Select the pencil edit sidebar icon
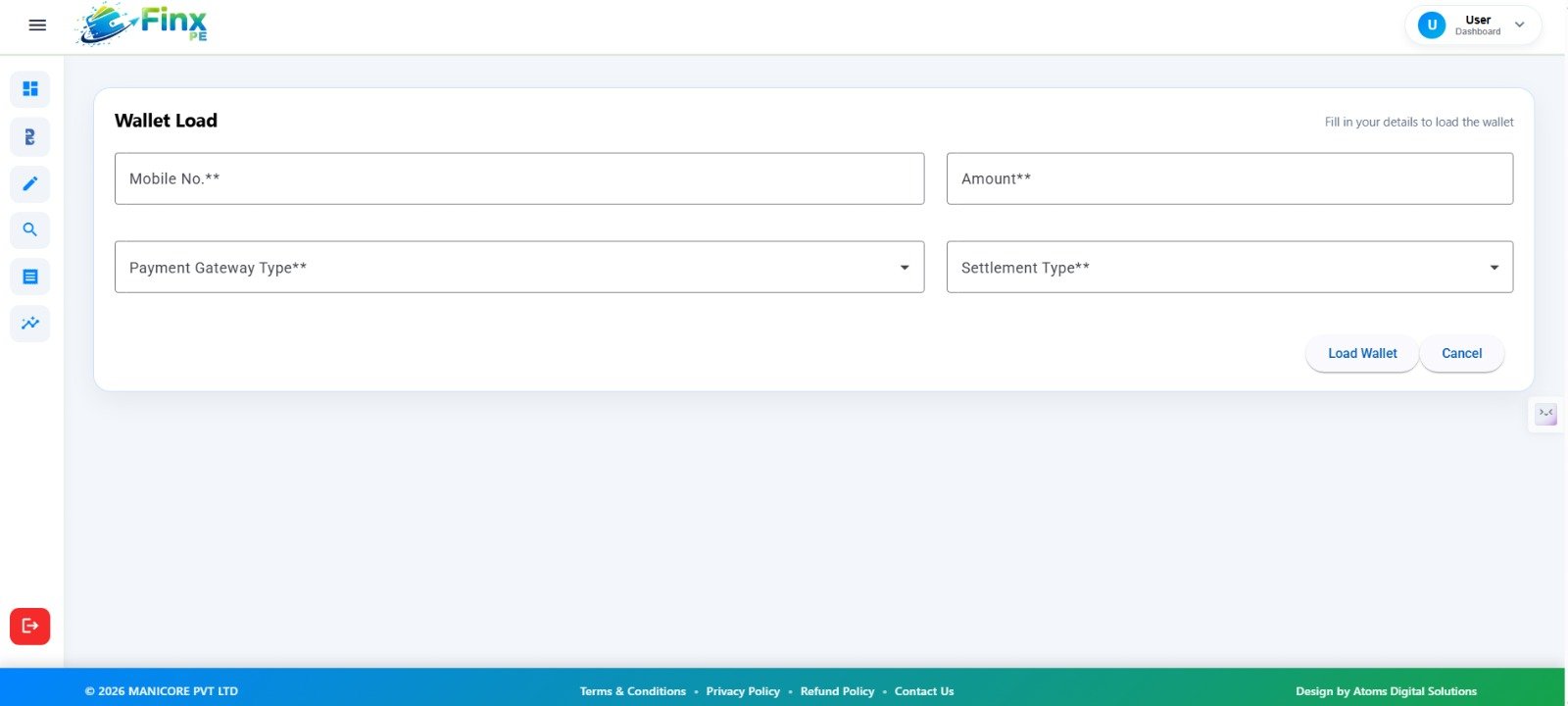Viewport: 1568px width, 706px height. 30,183
